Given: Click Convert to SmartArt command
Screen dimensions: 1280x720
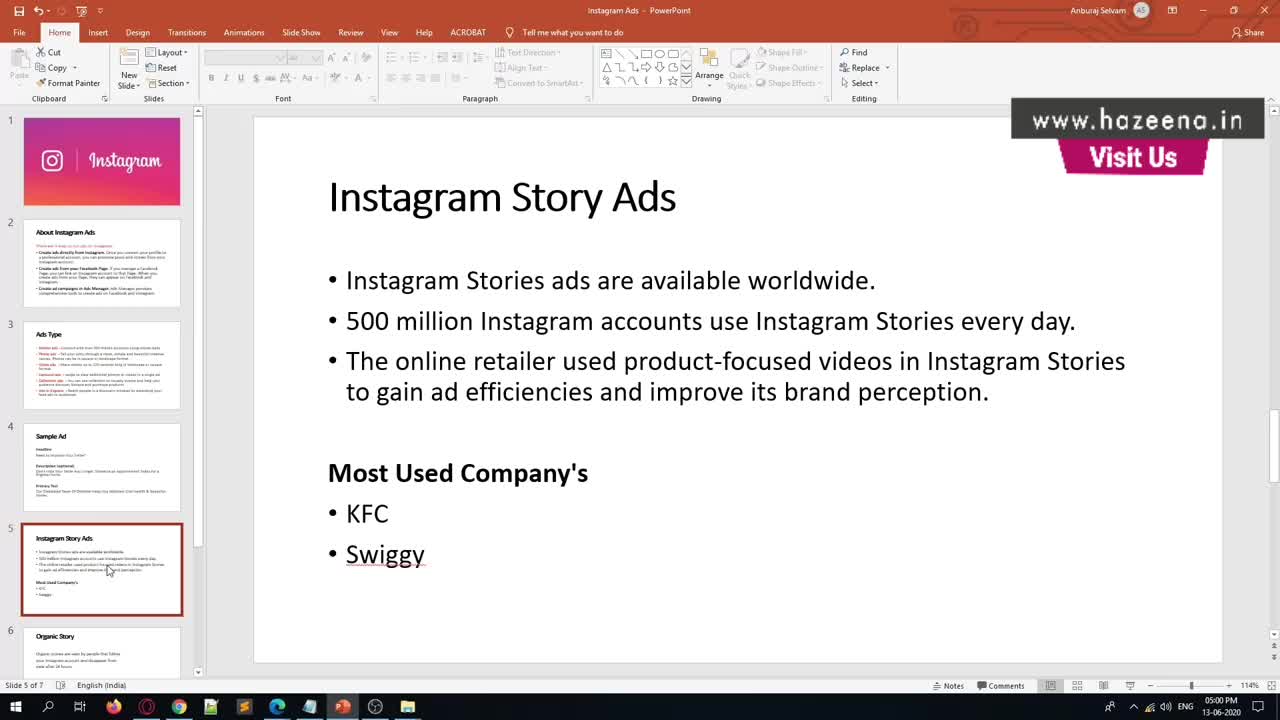Looking at the screenshot, I should 540,83.
